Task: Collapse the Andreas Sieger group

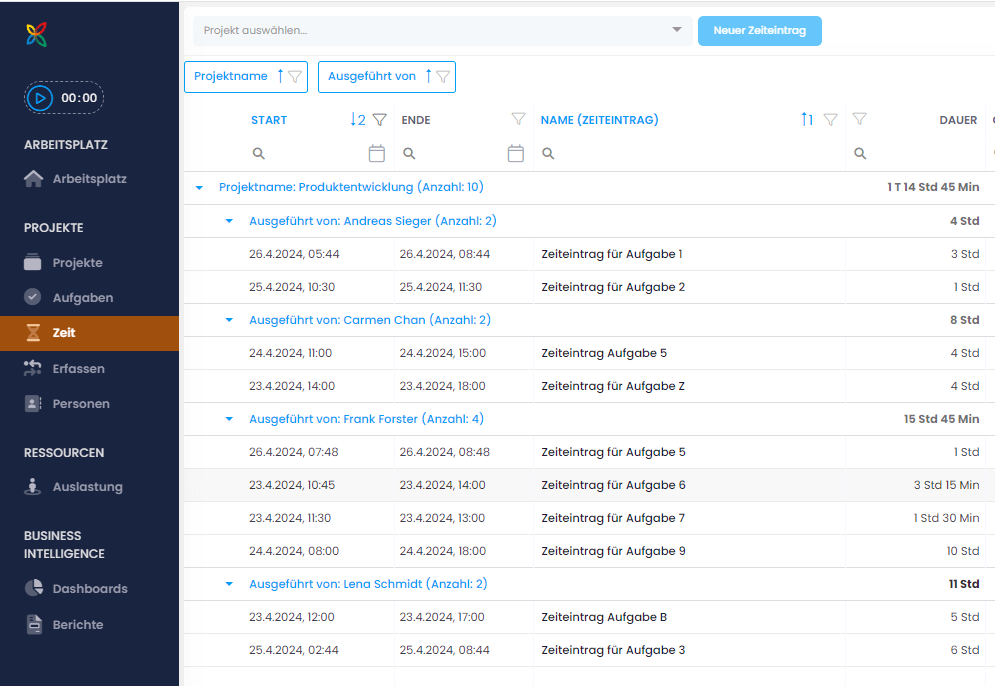Action: coord(229,221)
